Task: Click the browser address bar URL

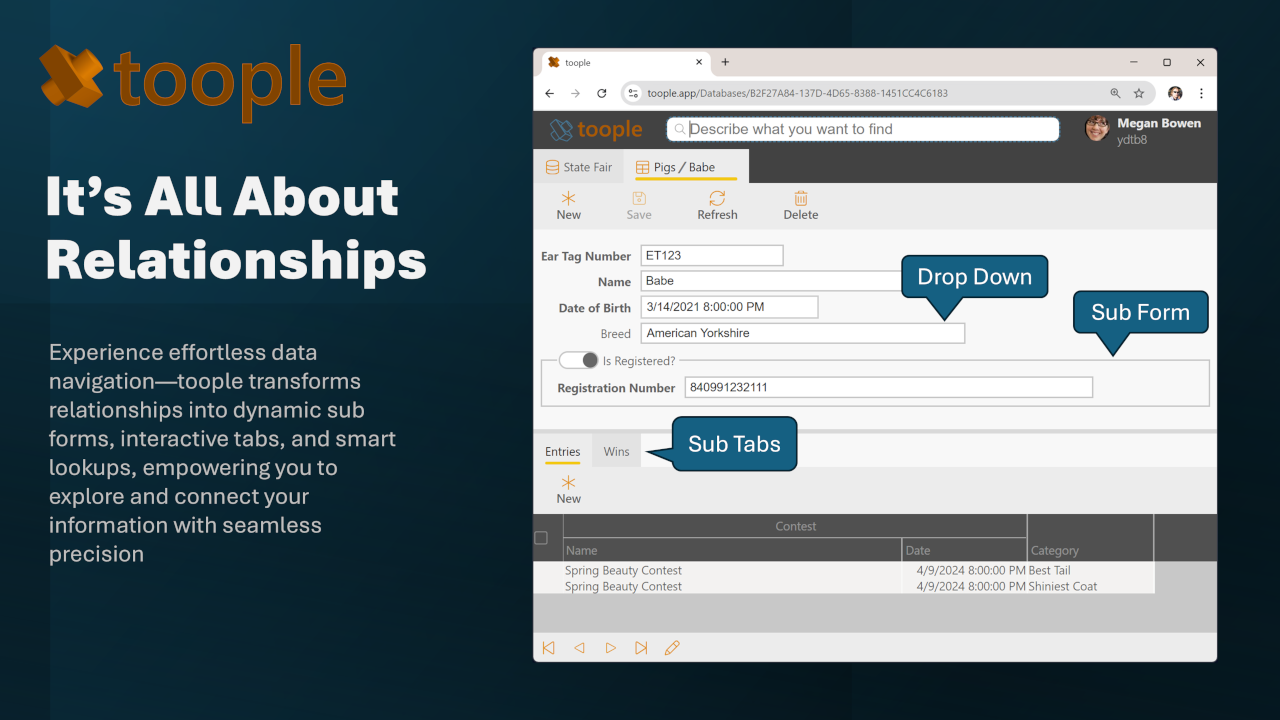Action: coord(797,93)
